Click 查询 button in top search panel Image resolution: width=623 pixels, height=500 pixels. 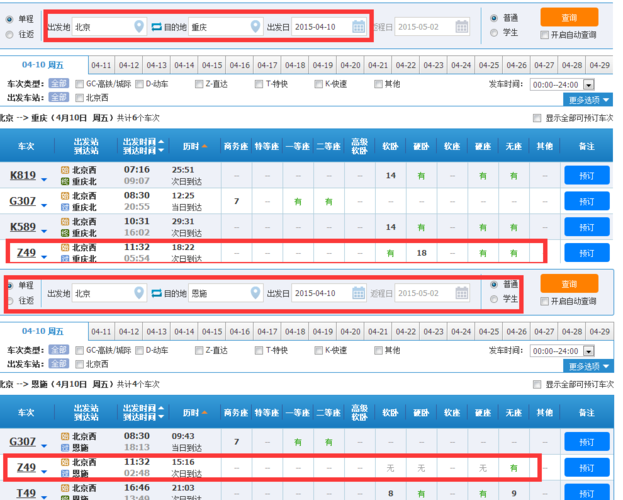click(569, 17)
